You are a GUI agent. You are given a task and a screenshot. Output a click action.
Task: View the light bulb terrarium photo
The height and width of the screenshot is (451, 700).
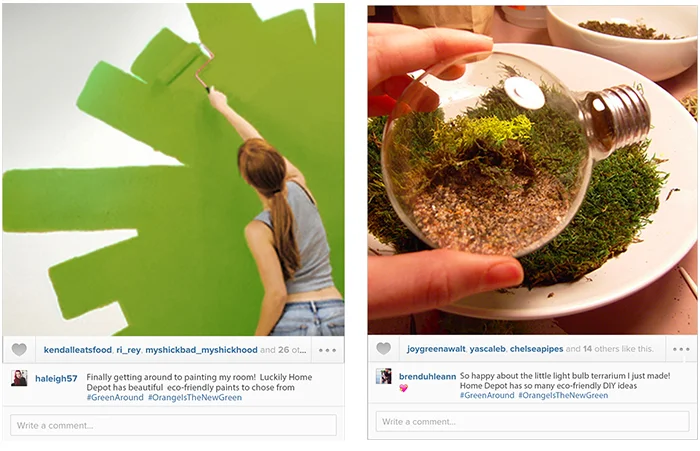click(532, 170)
